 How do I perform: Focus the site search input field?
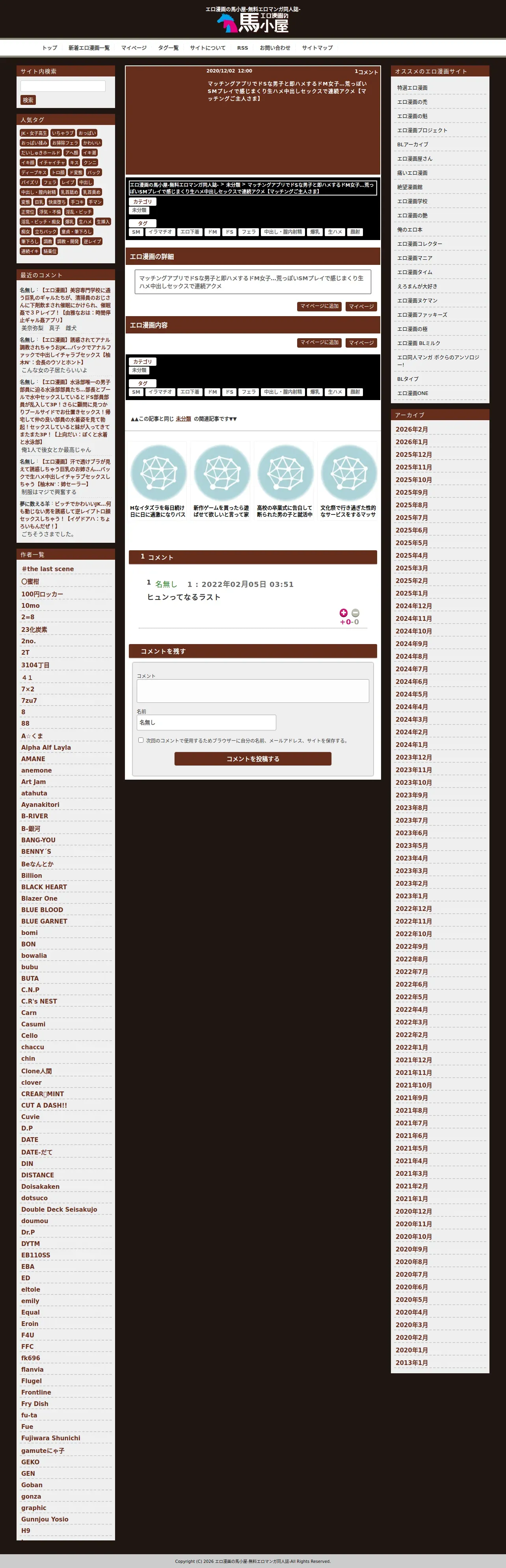[63, 86]
